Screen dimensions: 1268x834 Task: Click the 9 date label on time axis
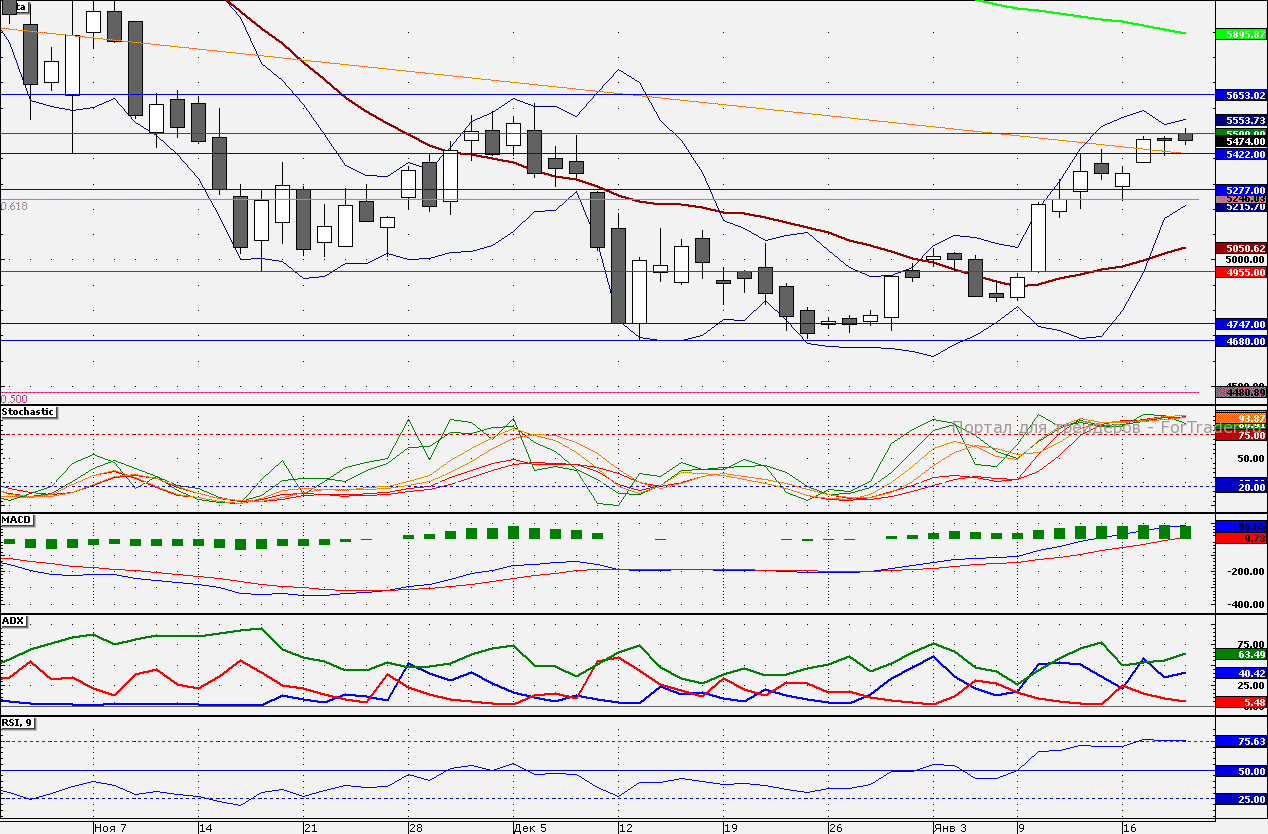pyautogui.click(x=1022, y=828)
